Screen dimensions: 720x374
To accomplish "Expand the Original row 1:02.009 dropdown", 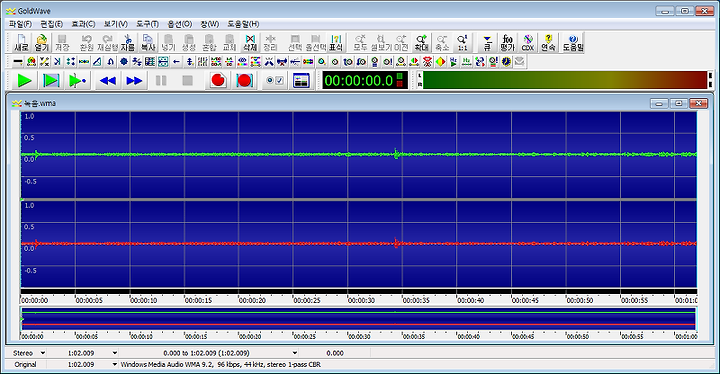I will click(115, 364).
